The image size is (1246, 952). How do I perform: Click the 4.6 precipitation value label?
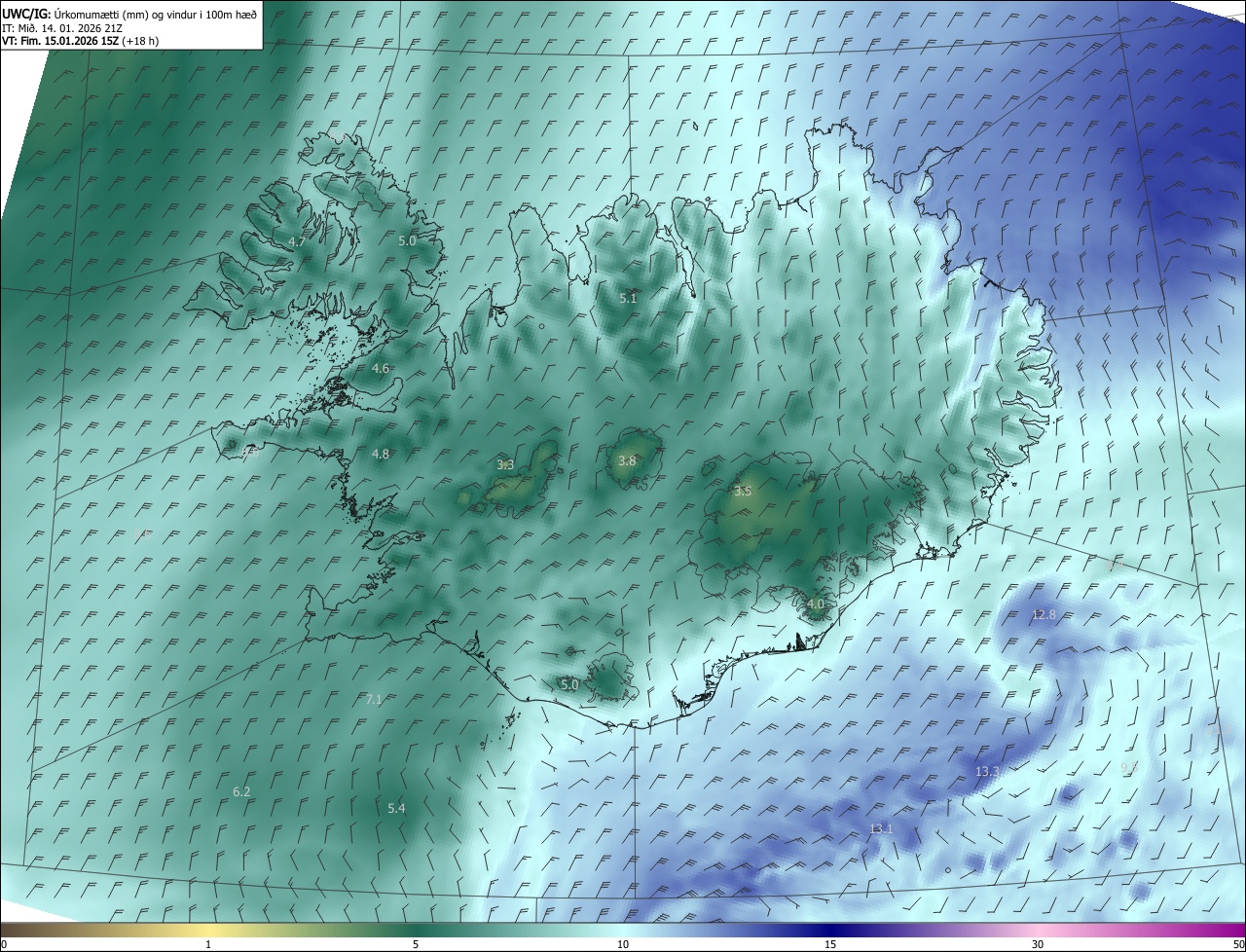tap(381, 369)
